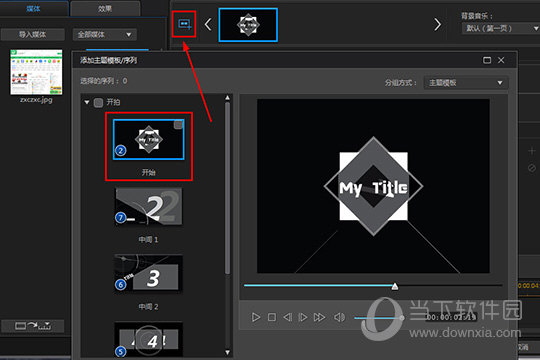Select the 开始 template thumbnail
Image resolution: width=540 pixels, height=360 pixels.
pyautogui.click(x=149, y=140)
